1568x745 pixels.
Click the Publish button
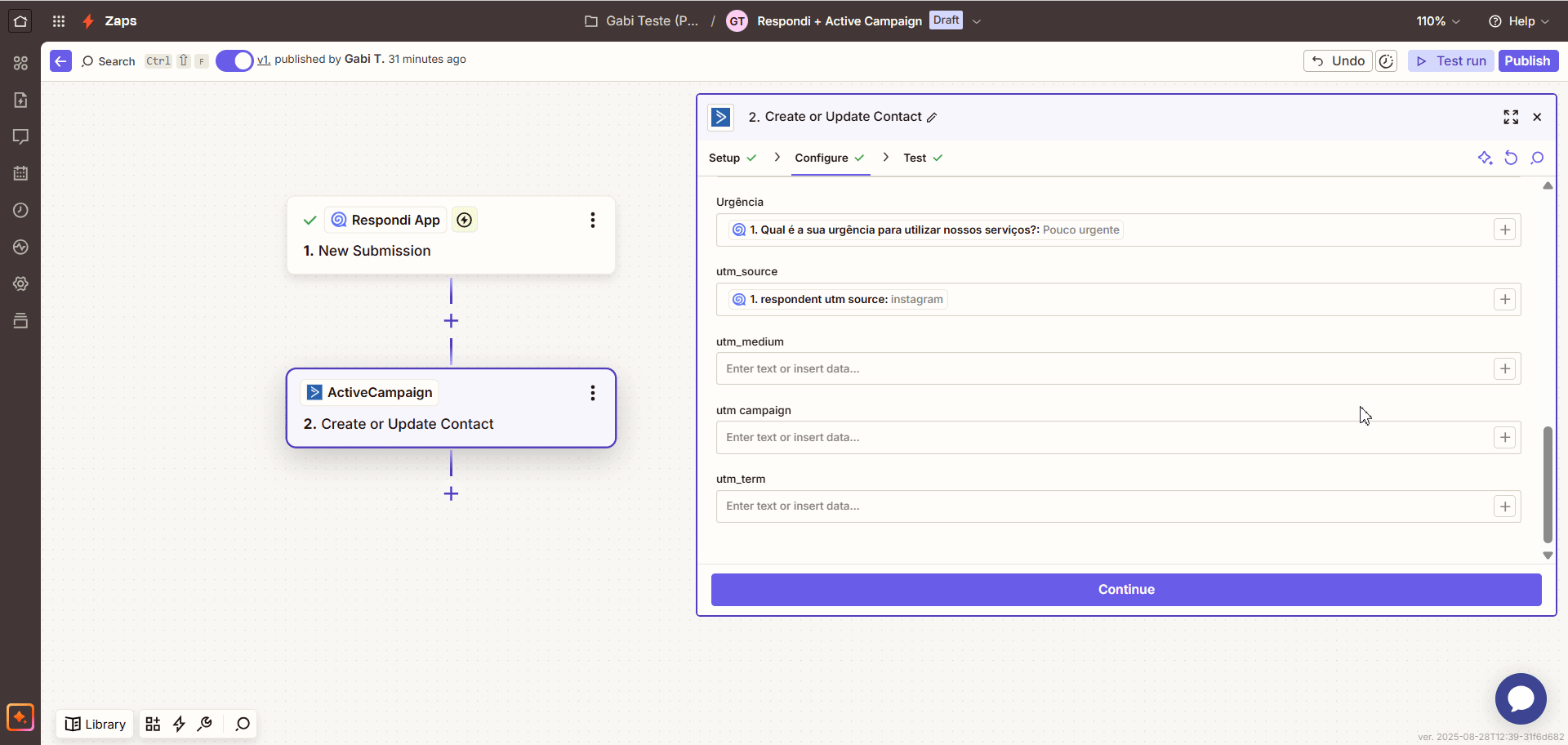click(x=1527, y=61)
